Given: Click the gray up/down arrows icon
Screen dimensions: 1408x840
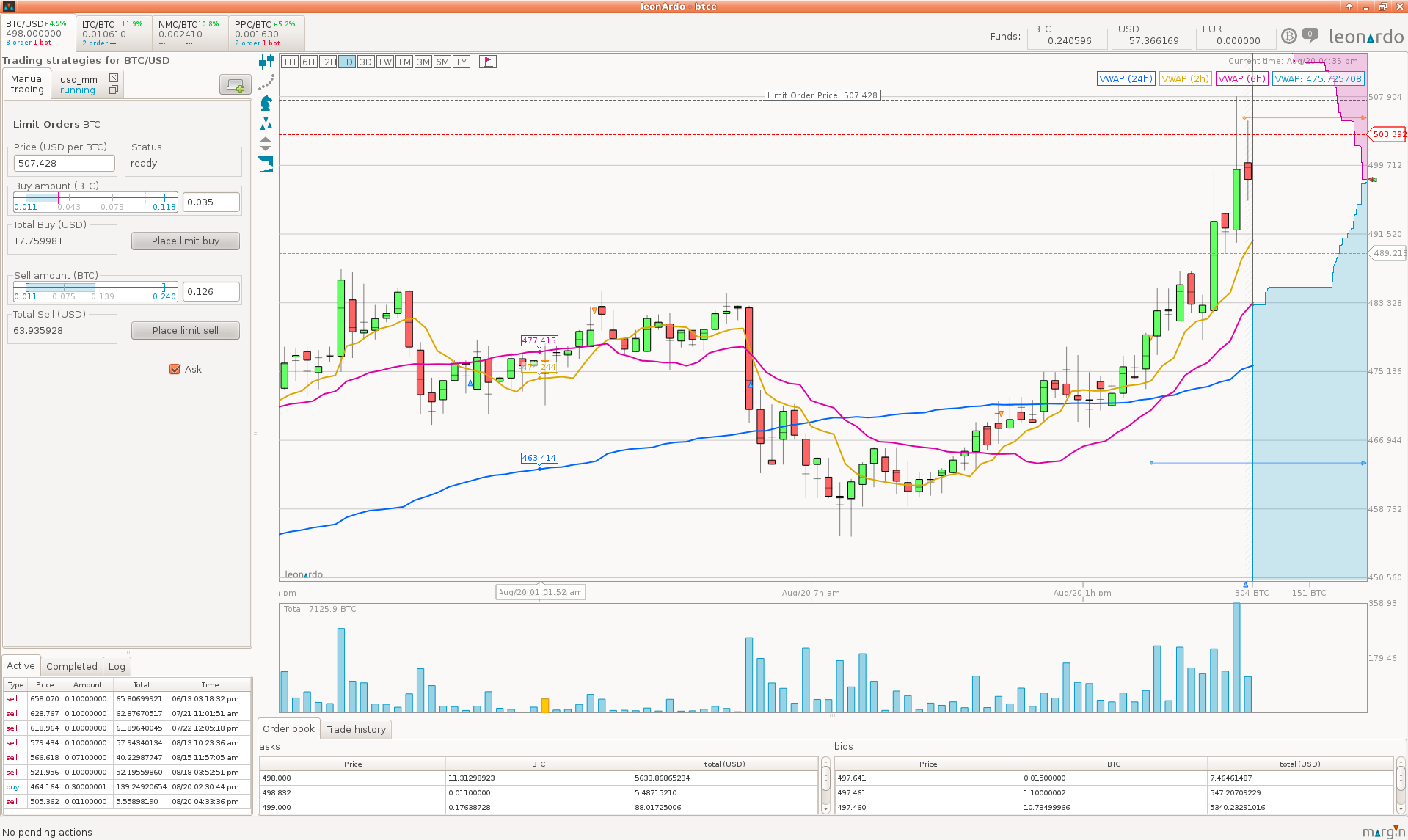Looking at the screenshot, I should (266, 144).
